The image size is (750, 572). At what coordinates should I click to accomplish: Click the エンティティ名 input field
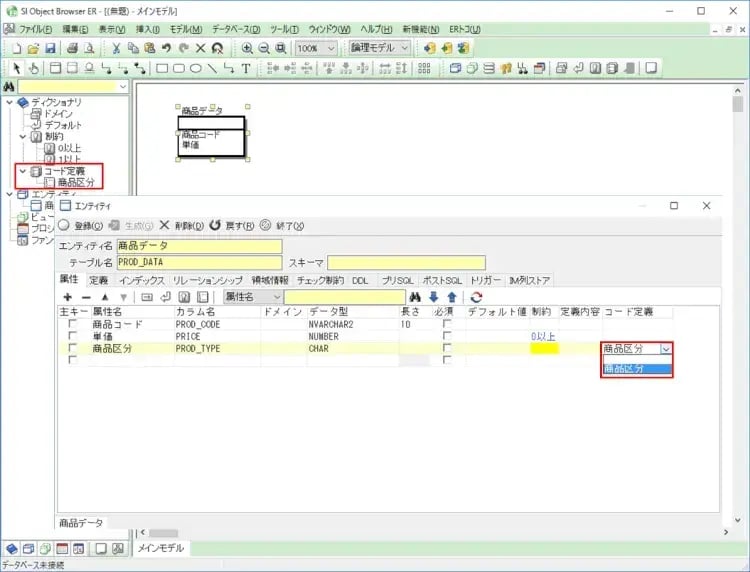(199, 245)
